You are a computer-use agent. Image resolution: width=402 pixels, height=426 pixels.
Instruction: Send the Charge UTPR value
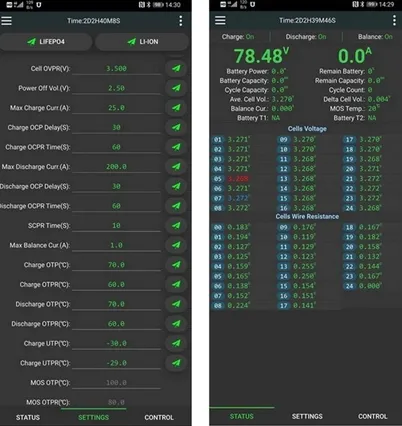coord(176,363)
